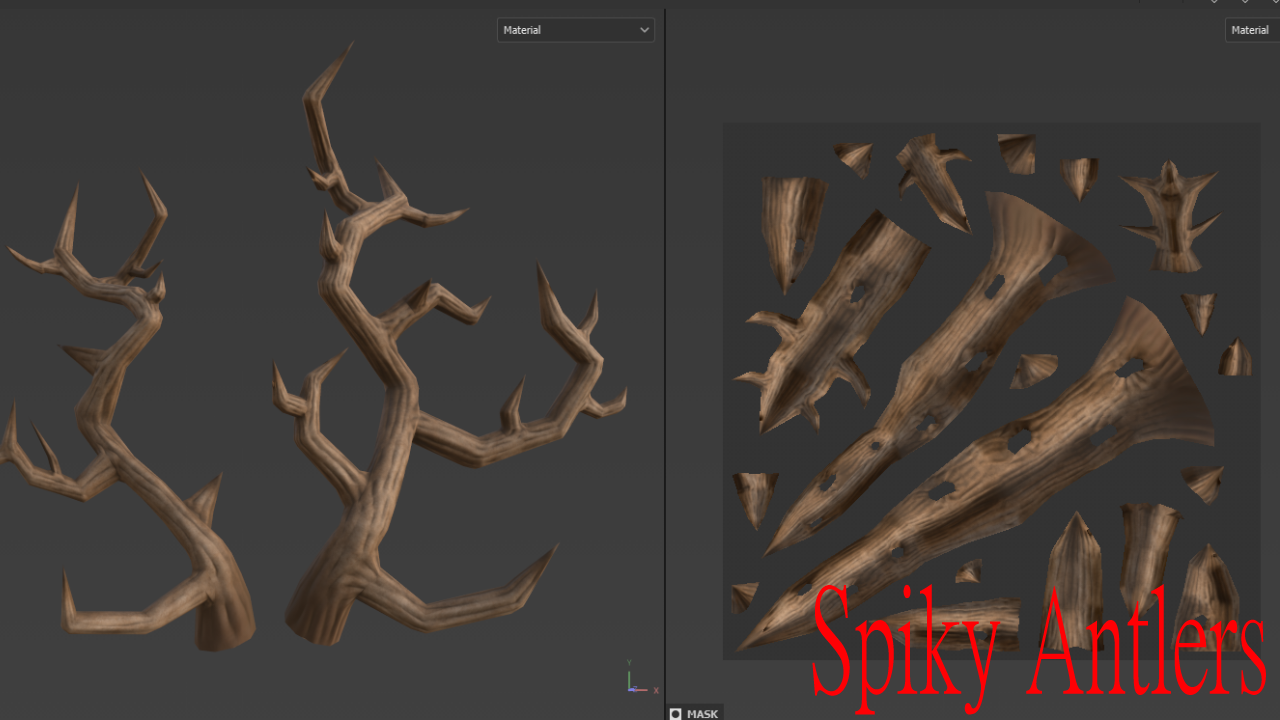Open the Material dropdown in the 2D texture view
Image resolution: width=1280 pixels, height=720 pixels.
[x=1252, y=30]
